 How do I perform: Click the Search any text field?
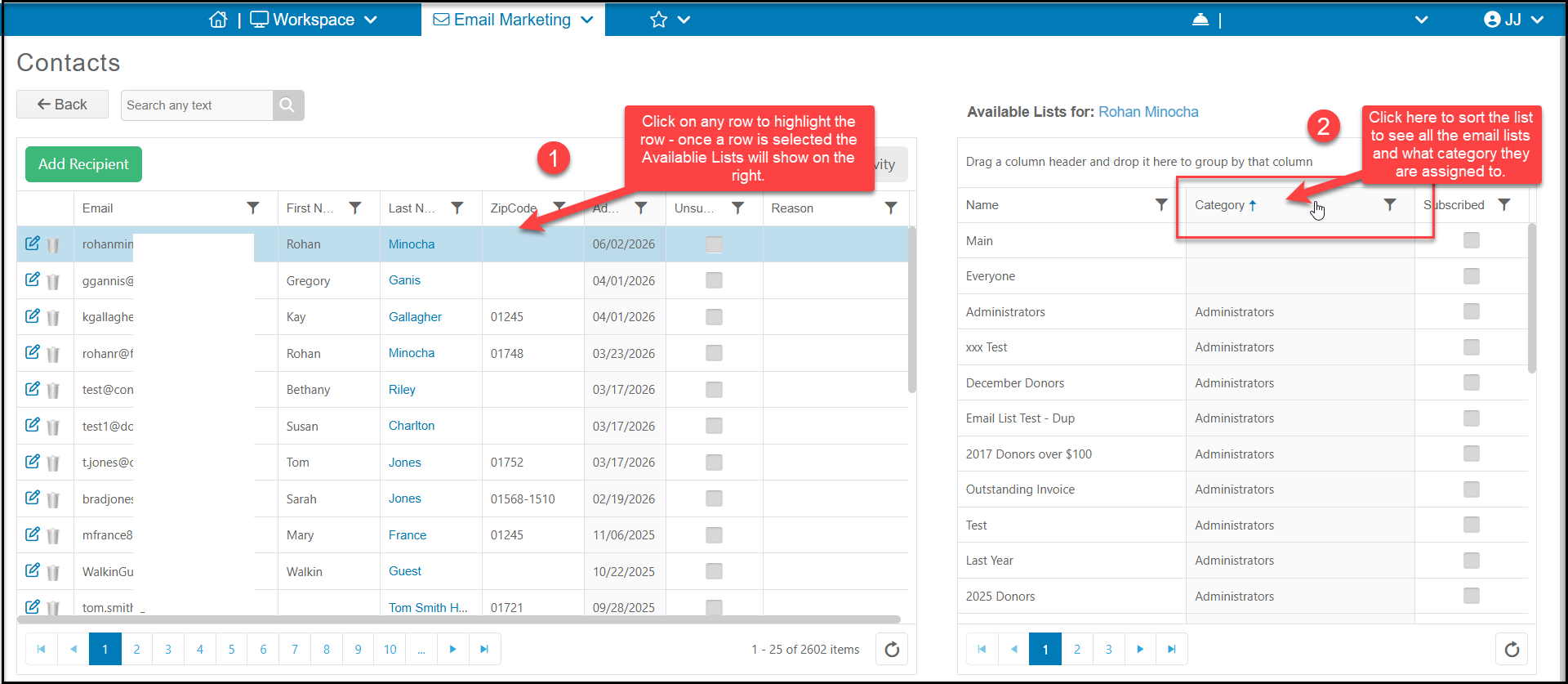[x=197, y=105]
